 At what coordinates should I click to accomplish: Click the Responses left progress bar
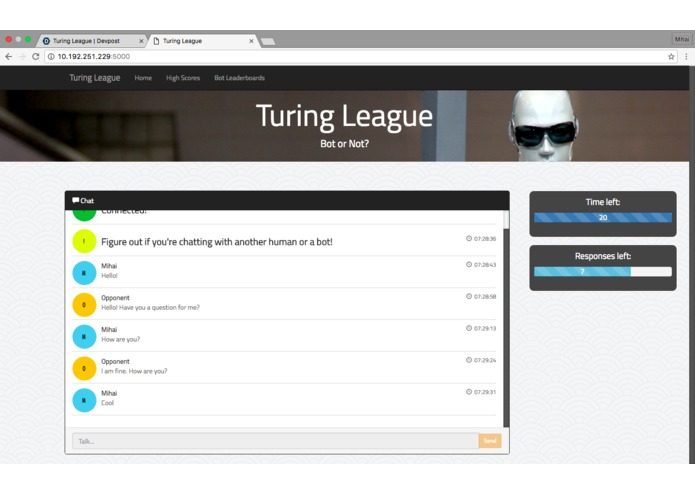click(603, 272)
